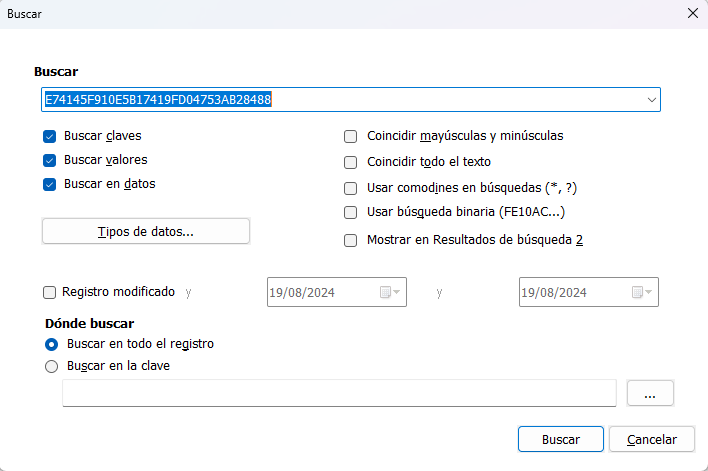Click the key path text field
708x471 pixels.
[x=338, y=394]
